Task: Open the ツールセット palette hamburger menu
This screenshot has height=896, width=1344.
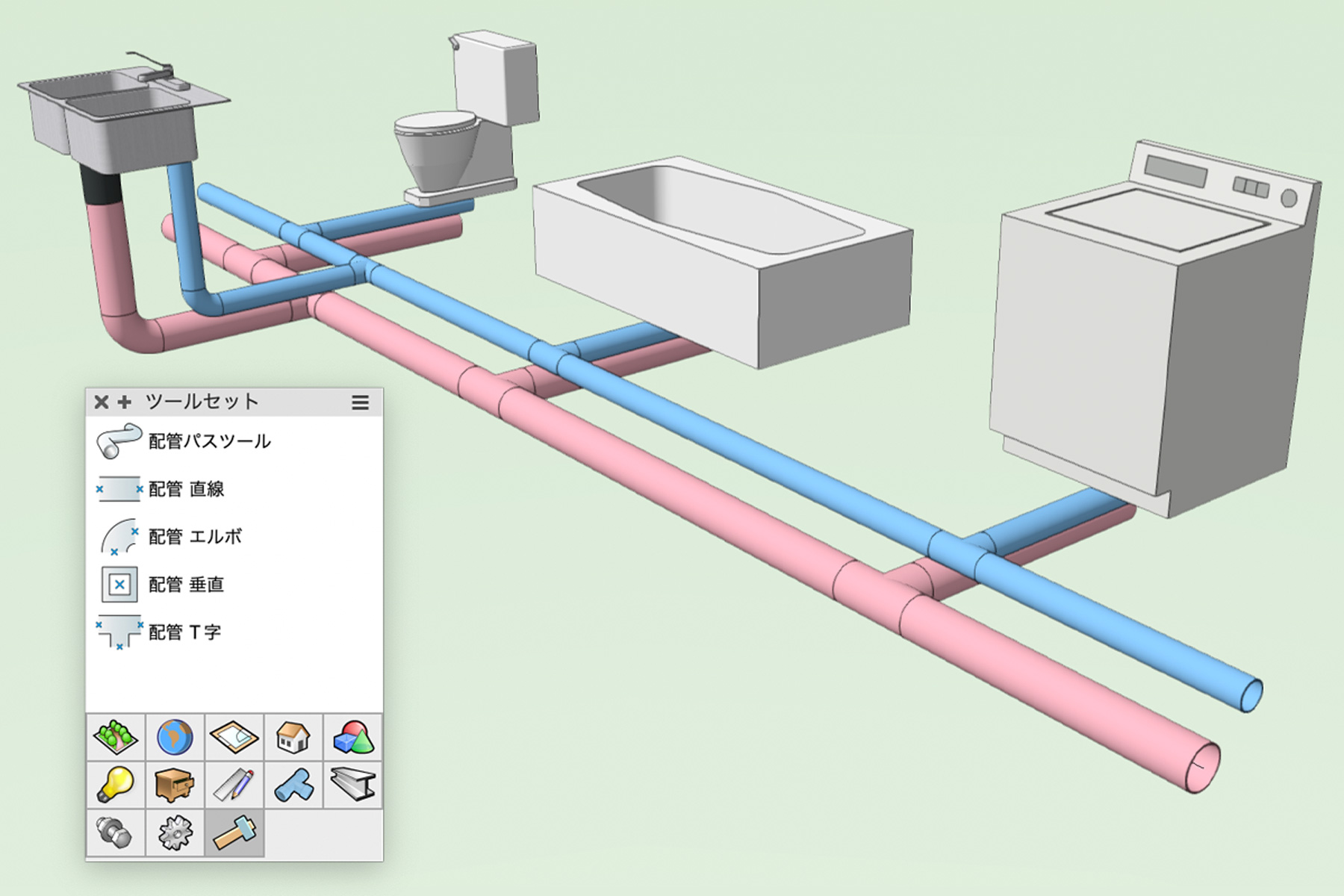Action: click(x=360, y=403)
